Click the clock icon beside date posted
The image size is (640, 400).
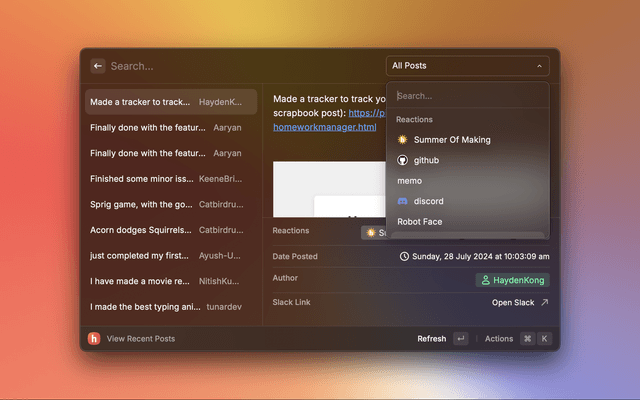404,256
